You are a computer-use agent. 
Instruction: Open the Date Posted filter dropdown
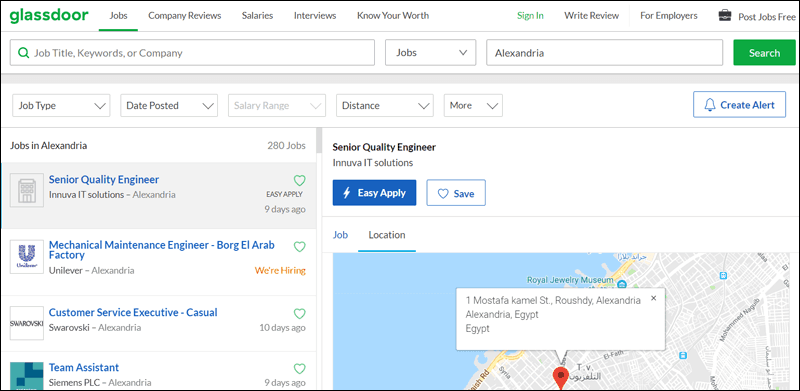click(x=169, y=106)
